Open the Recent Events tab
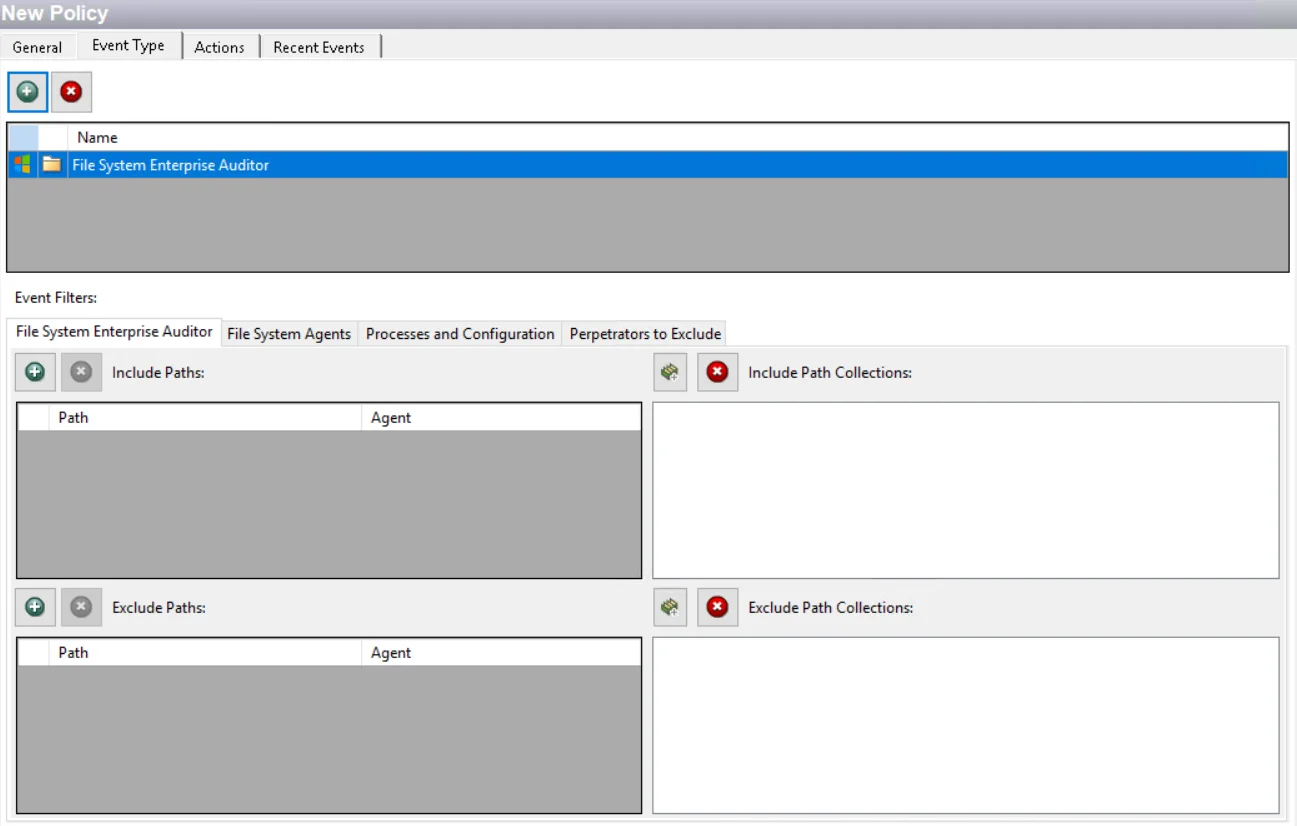Viewport: 1297px width, 826px height. [x=319, y=47]
